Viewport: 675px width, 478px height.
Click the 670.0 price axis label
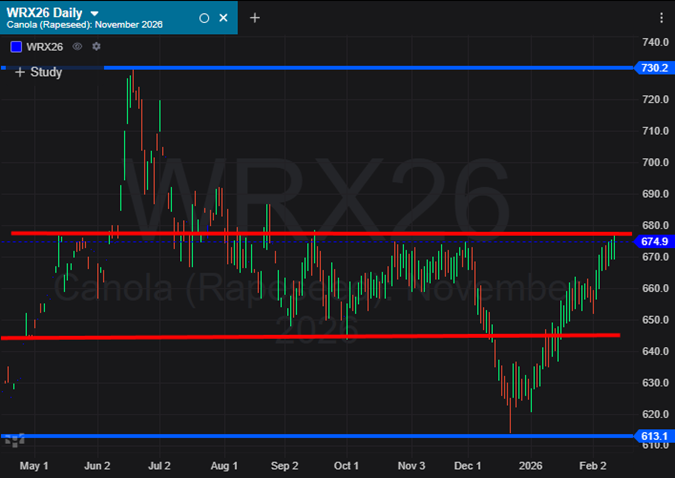click(655, 257)
